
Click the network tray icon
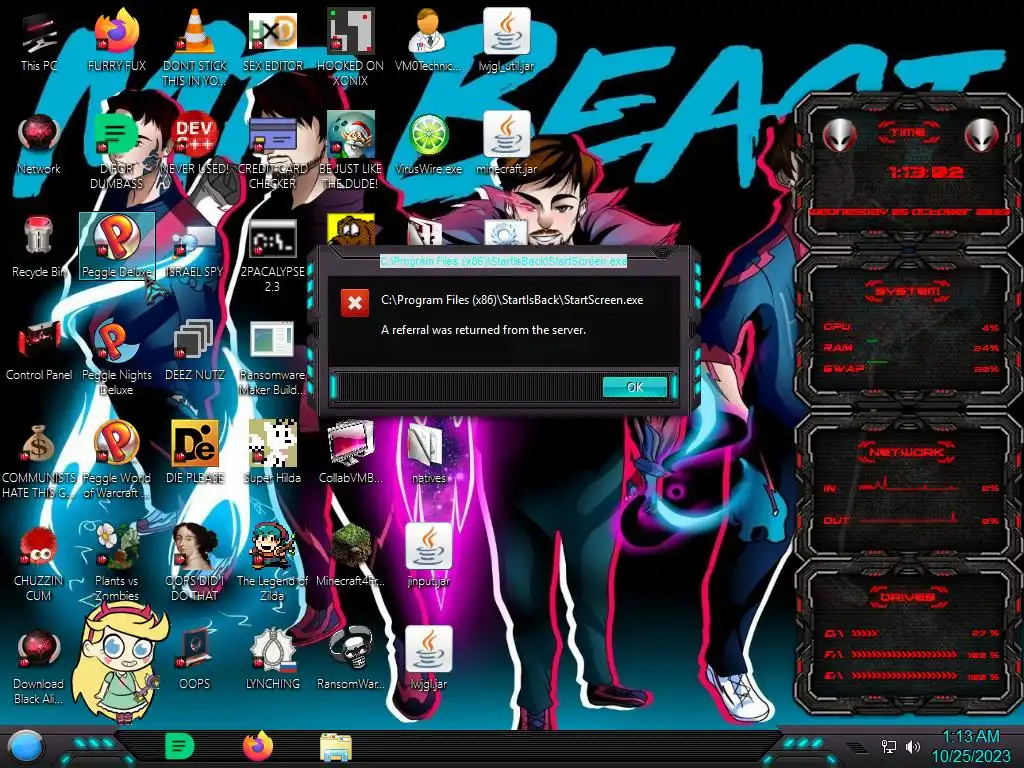[889, 746]
